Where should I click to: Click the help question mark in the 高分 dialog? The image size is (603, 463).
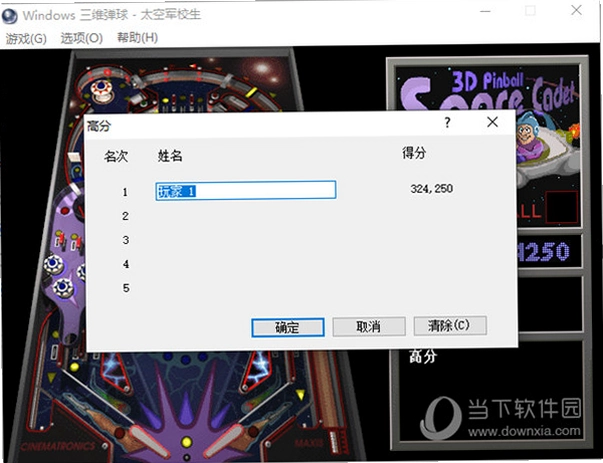[447, 123]
